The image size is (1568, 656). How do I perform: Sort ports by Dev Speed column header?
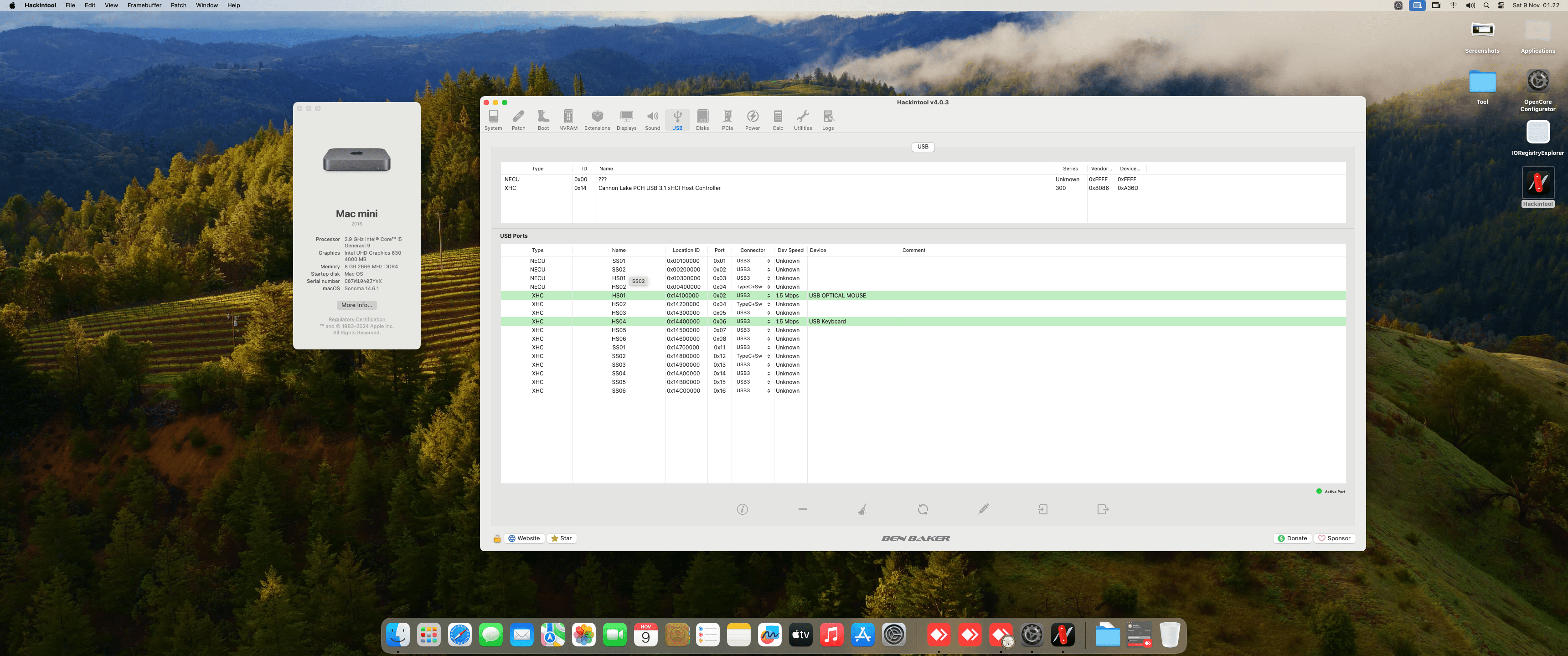pyautogui.click(x=790, y=250)
